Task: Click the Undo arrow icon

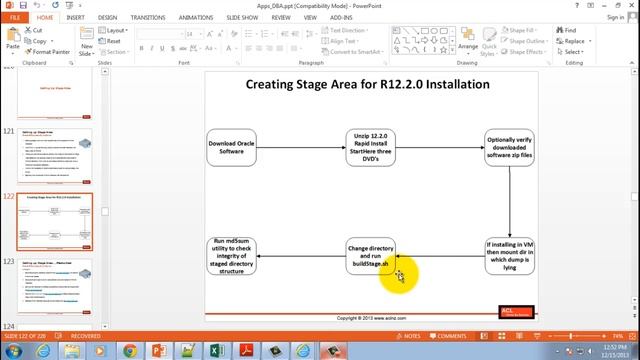Action: pyautogui.click(x=37, y=5)
